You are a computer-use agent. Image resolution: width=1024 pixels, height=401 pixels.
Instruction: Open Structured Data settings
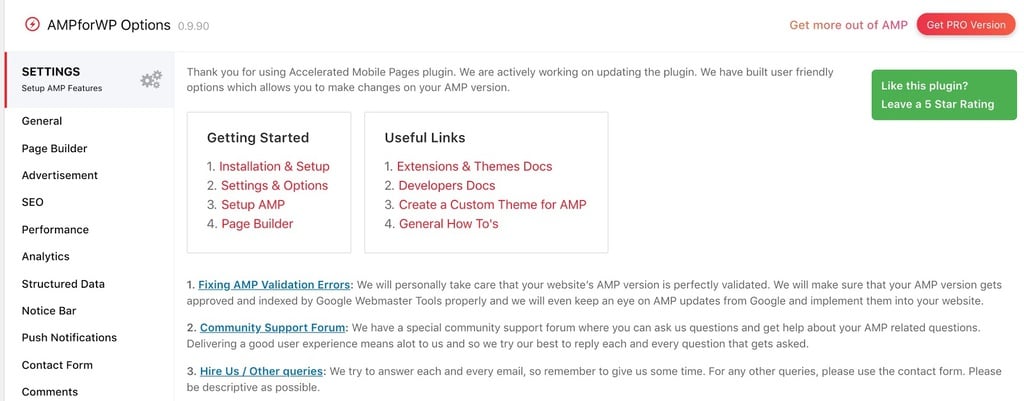pyautogui.click(x=63, y=283)
